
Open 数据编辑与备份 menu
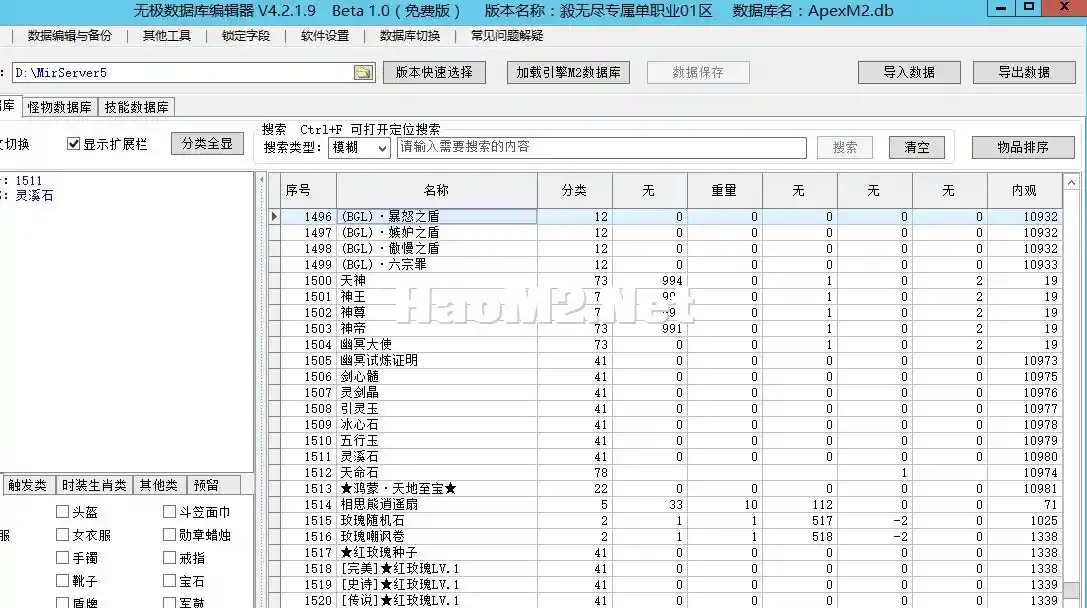point(69,35)
